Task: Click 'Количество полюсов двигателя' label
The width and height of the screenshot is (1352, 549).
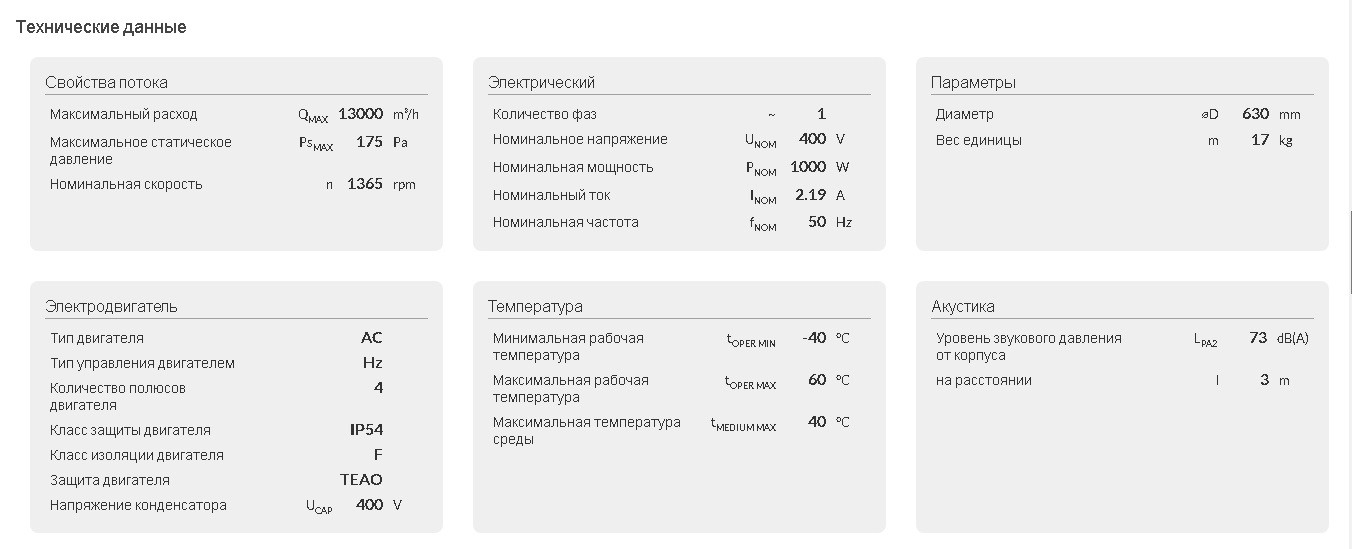Action: (x=118, y=396)
